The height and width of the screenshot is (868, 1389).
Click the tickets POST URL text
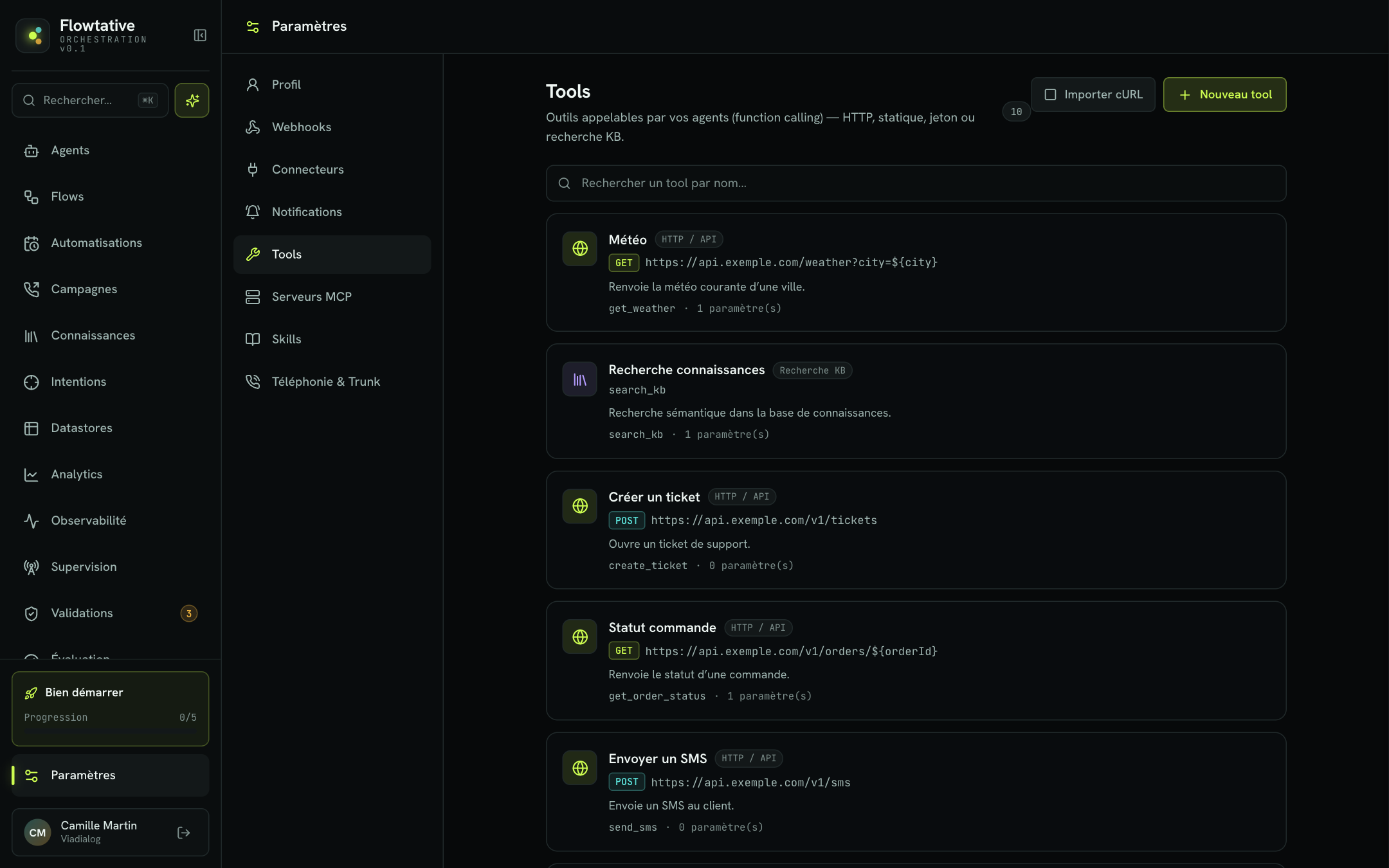[764, 520]
